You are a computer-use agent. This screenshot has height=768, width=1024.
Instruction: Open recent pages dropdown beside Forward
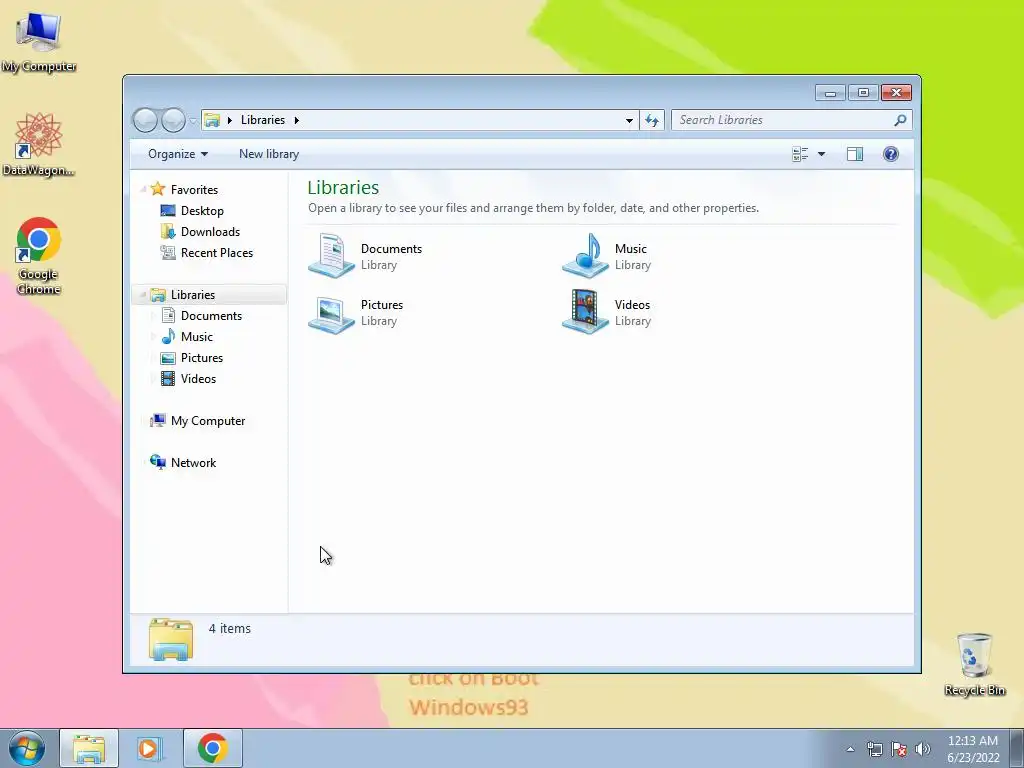coord(193,121)
